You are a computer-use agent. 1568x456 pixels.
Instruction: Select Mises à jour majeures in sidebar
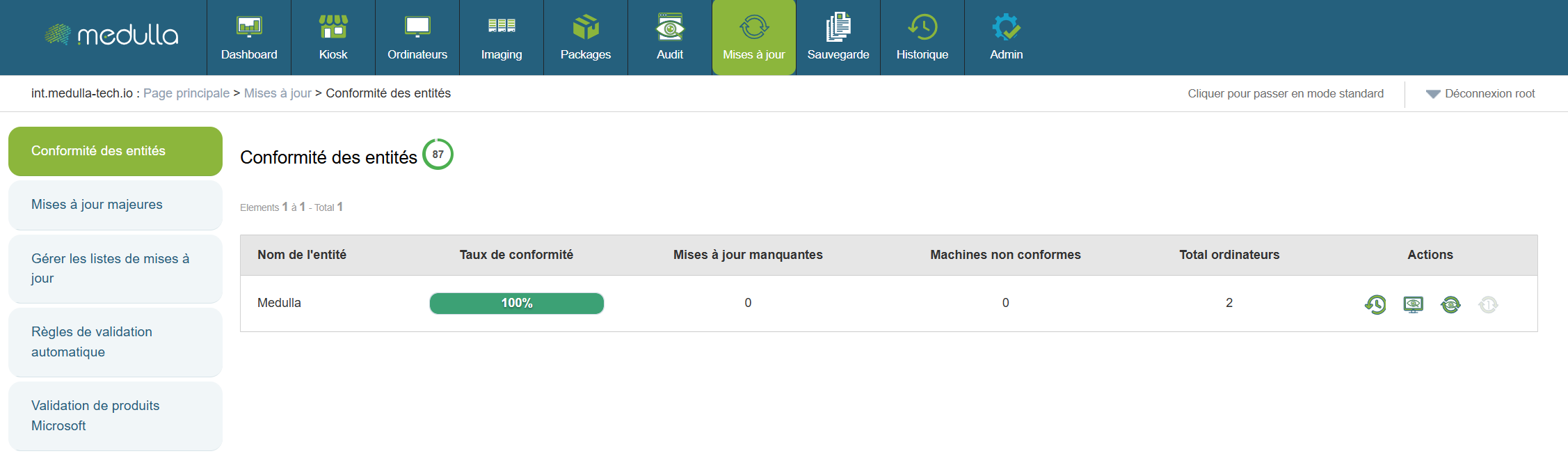[x=97, y=205]
